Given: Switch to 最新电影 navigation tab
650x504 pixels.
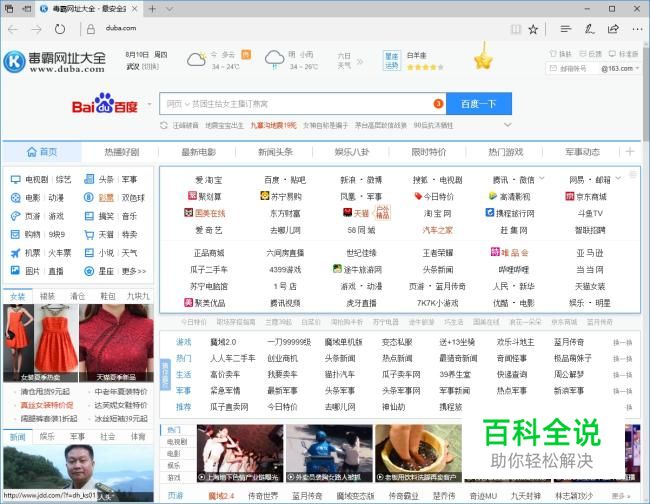Looking at the screenshot, I should (198, 152).
